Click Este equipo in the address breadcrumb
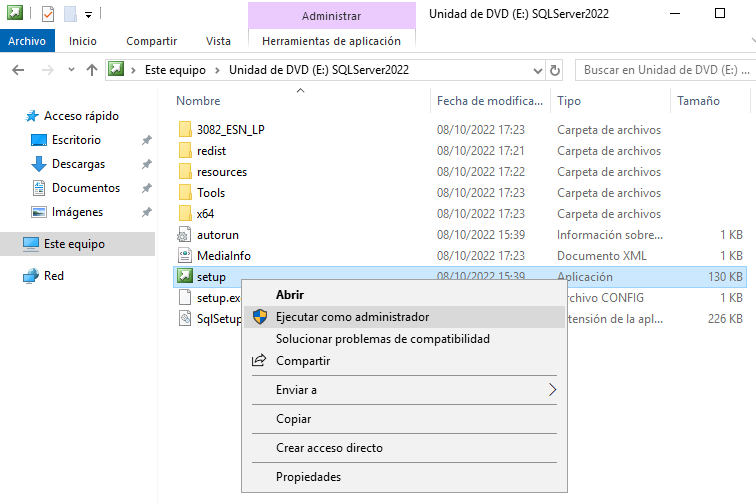This screenshot has width=756, height=504. tap(175, 70)
